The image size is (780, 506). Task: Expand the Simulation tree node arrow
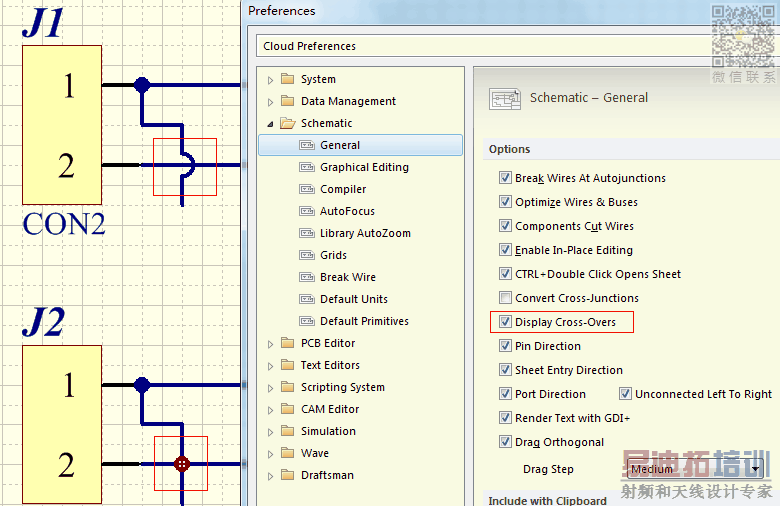point(270,432)
